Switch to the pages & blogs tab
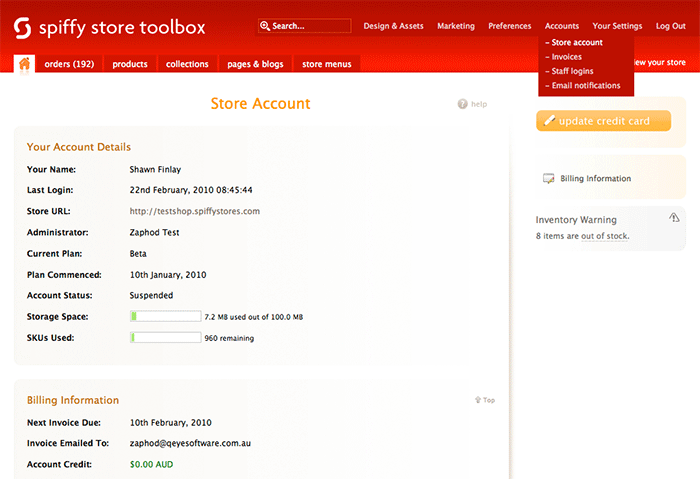The height and width of the screenshot is (479, 700). point(255,64)
